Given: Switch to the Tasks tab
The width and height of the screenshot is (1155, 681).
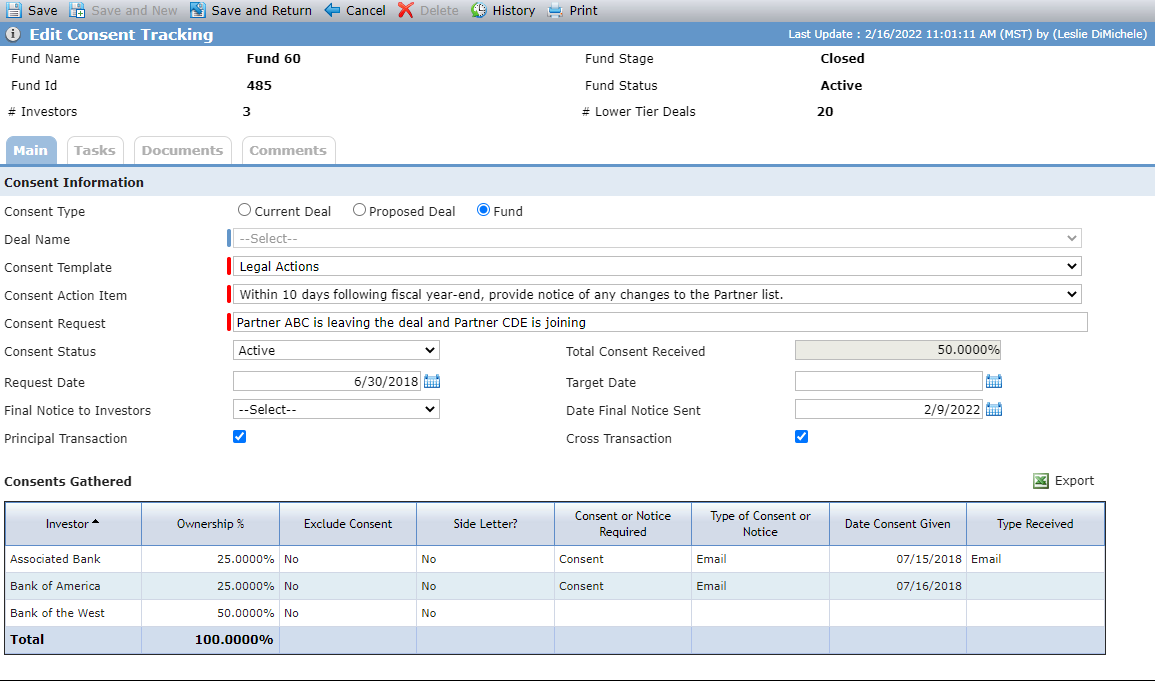Looking at the screenshot, I should pyautogui.click(x=95, y=150).
